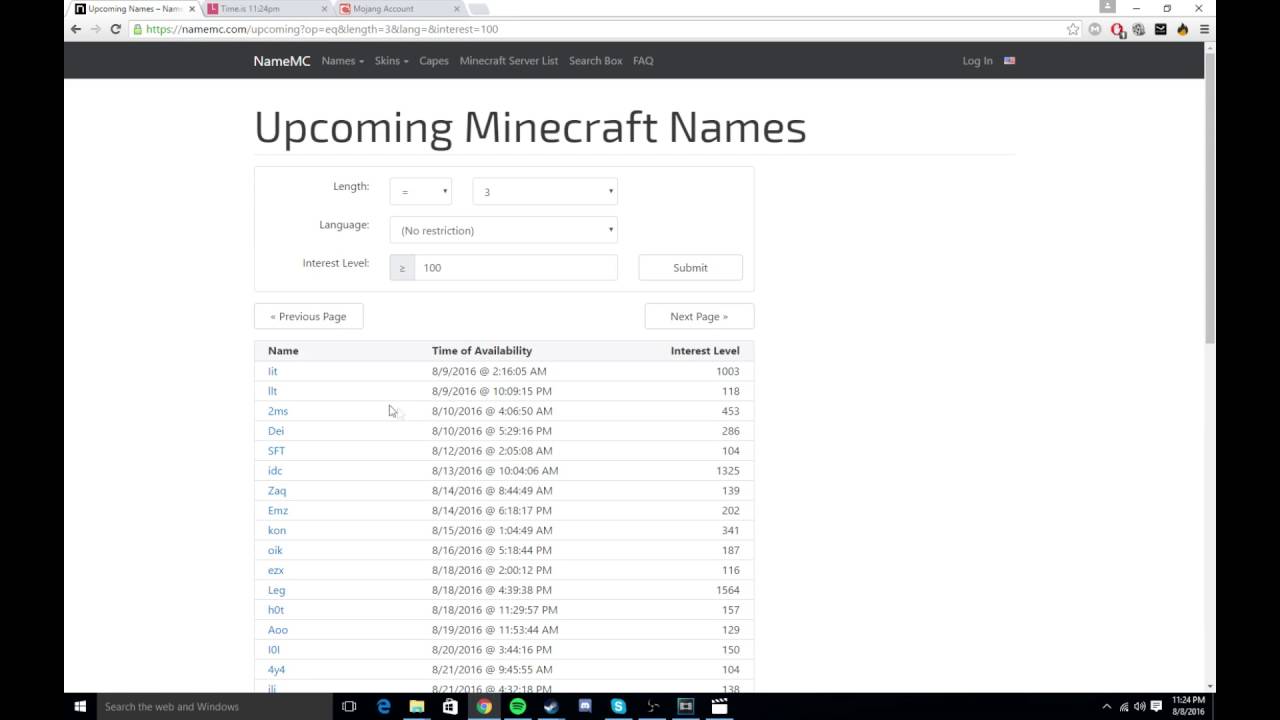Open the Capes page
The image size is (1280, 720).
(x=434, y=61)
